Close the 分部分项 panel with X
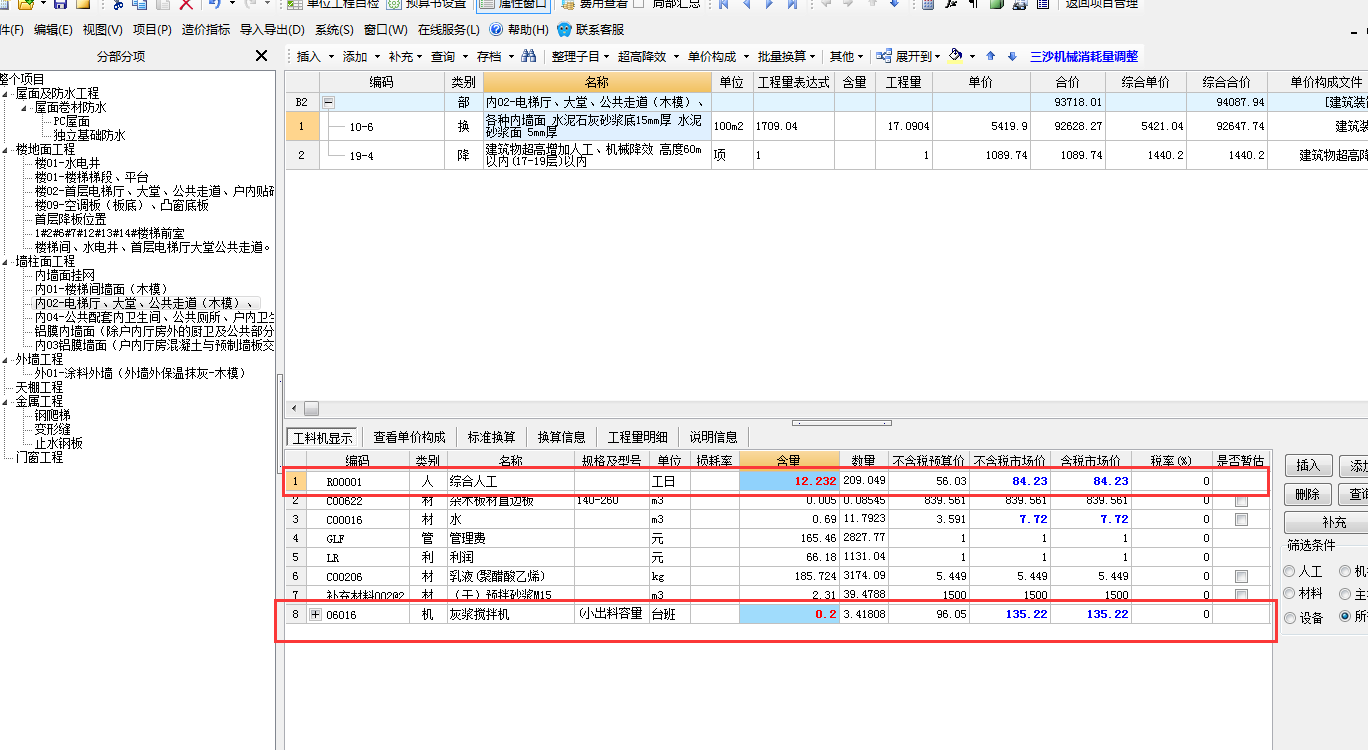1368x750 pixels. tap(261, 56)
